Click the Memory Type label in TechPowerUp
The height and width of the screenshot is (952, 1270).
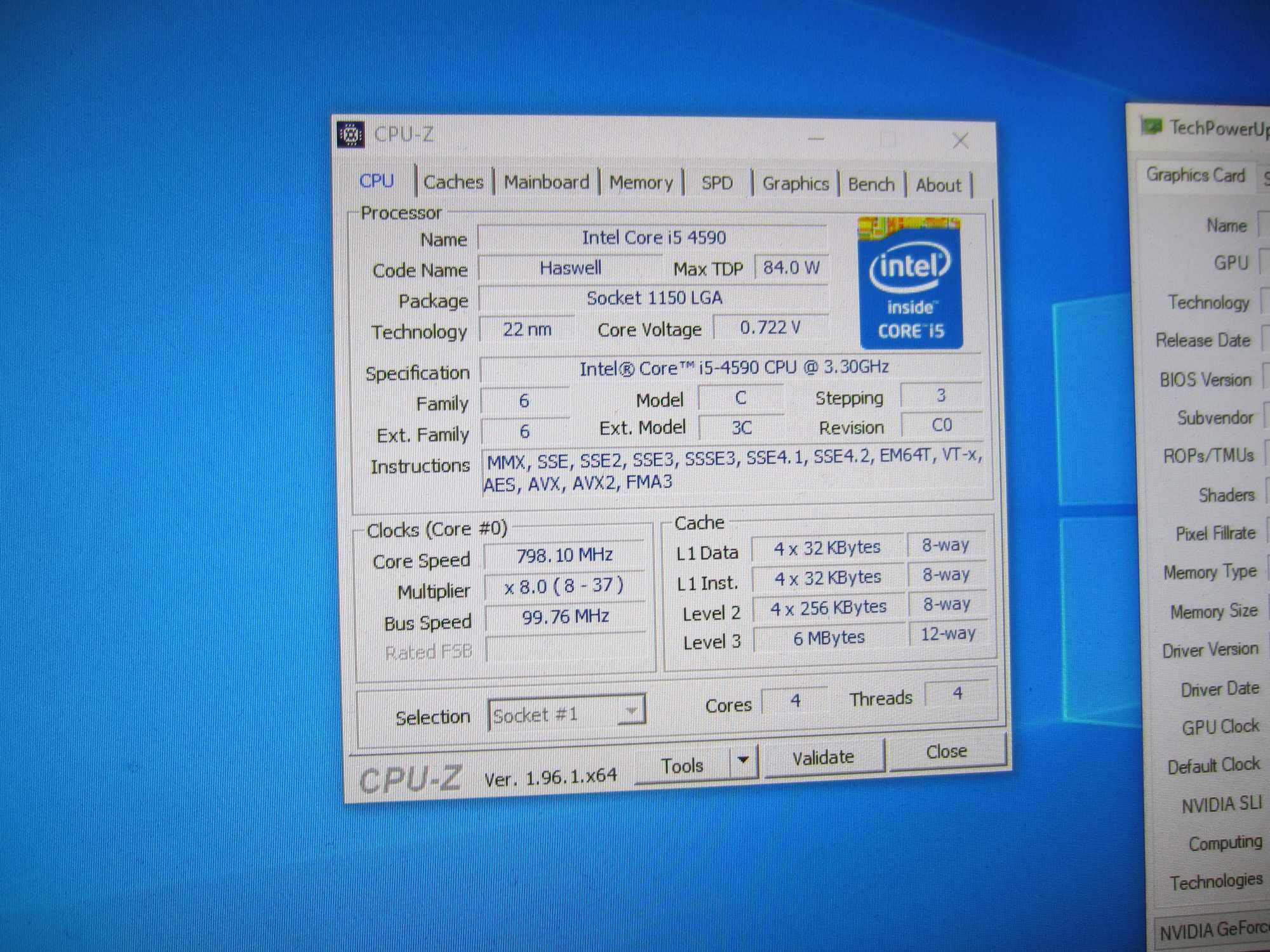point(1210,572)
